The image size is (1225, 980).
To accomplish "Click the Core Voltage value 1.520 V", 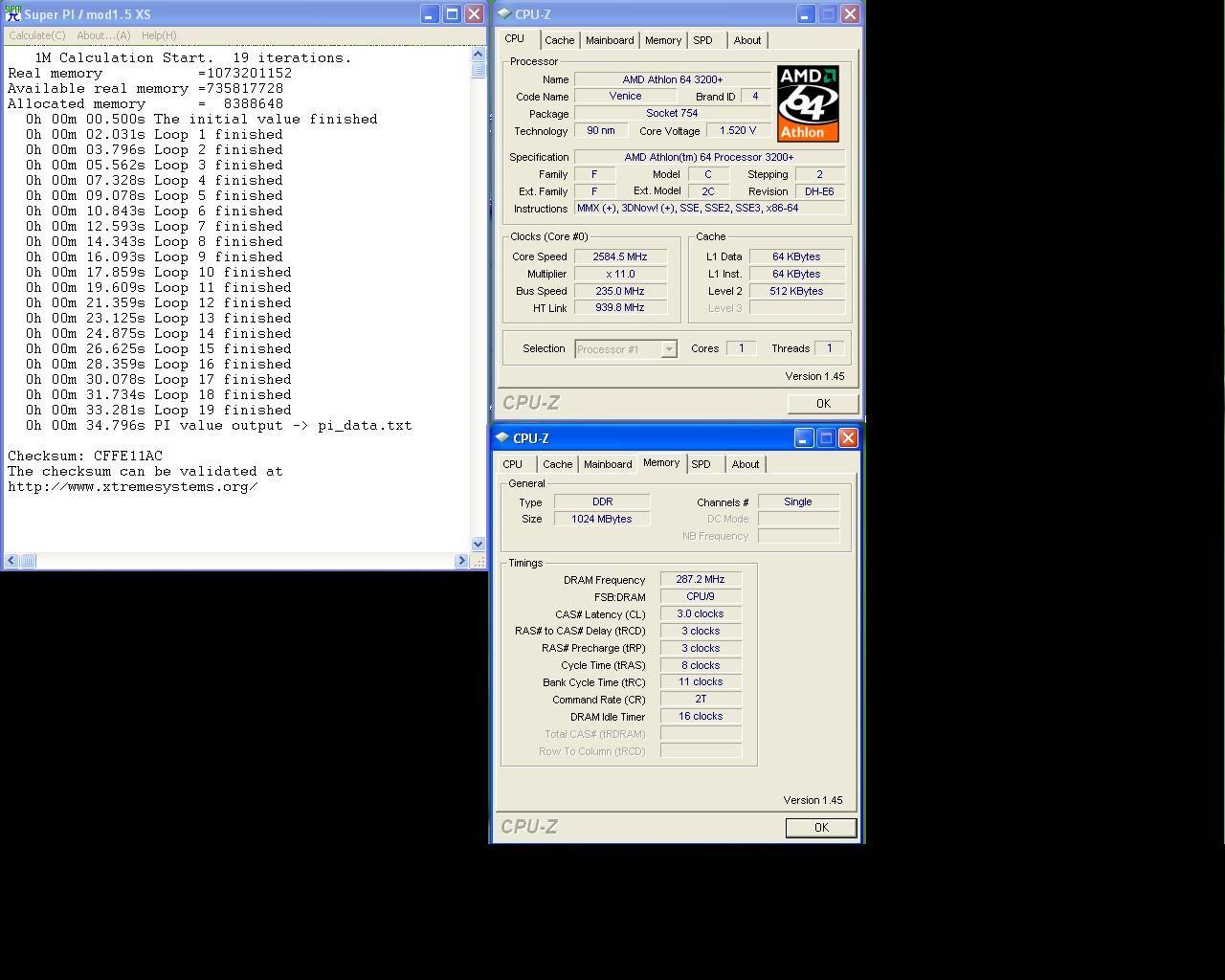I will (x=738, y=131).
